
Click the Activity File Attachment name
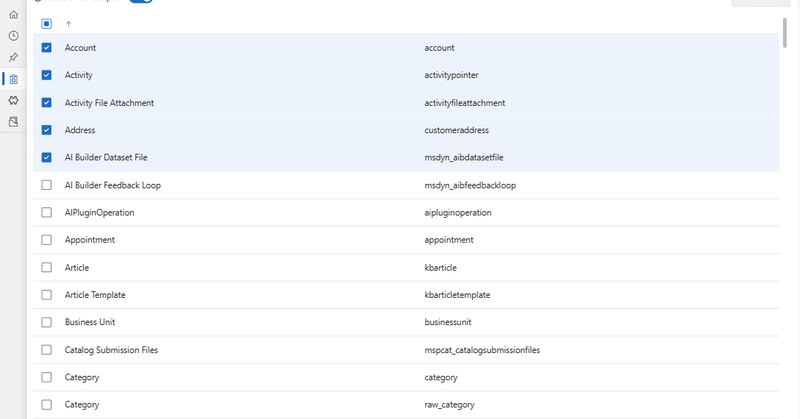(x=109, y=103)
